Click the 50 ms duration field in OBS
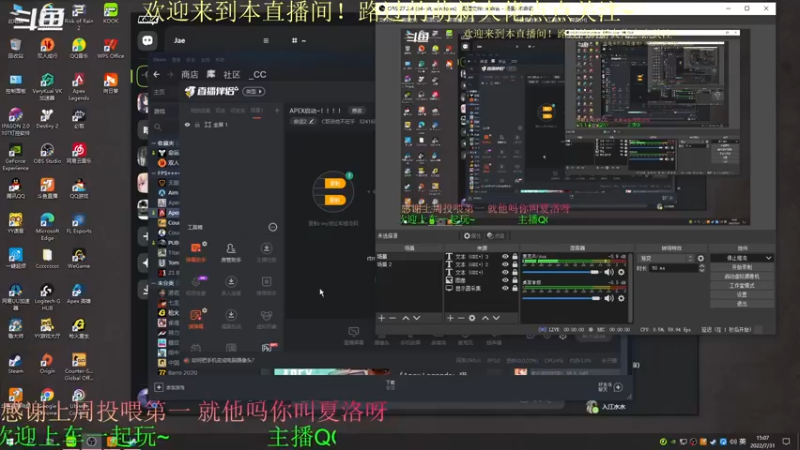 pos(673,268)
